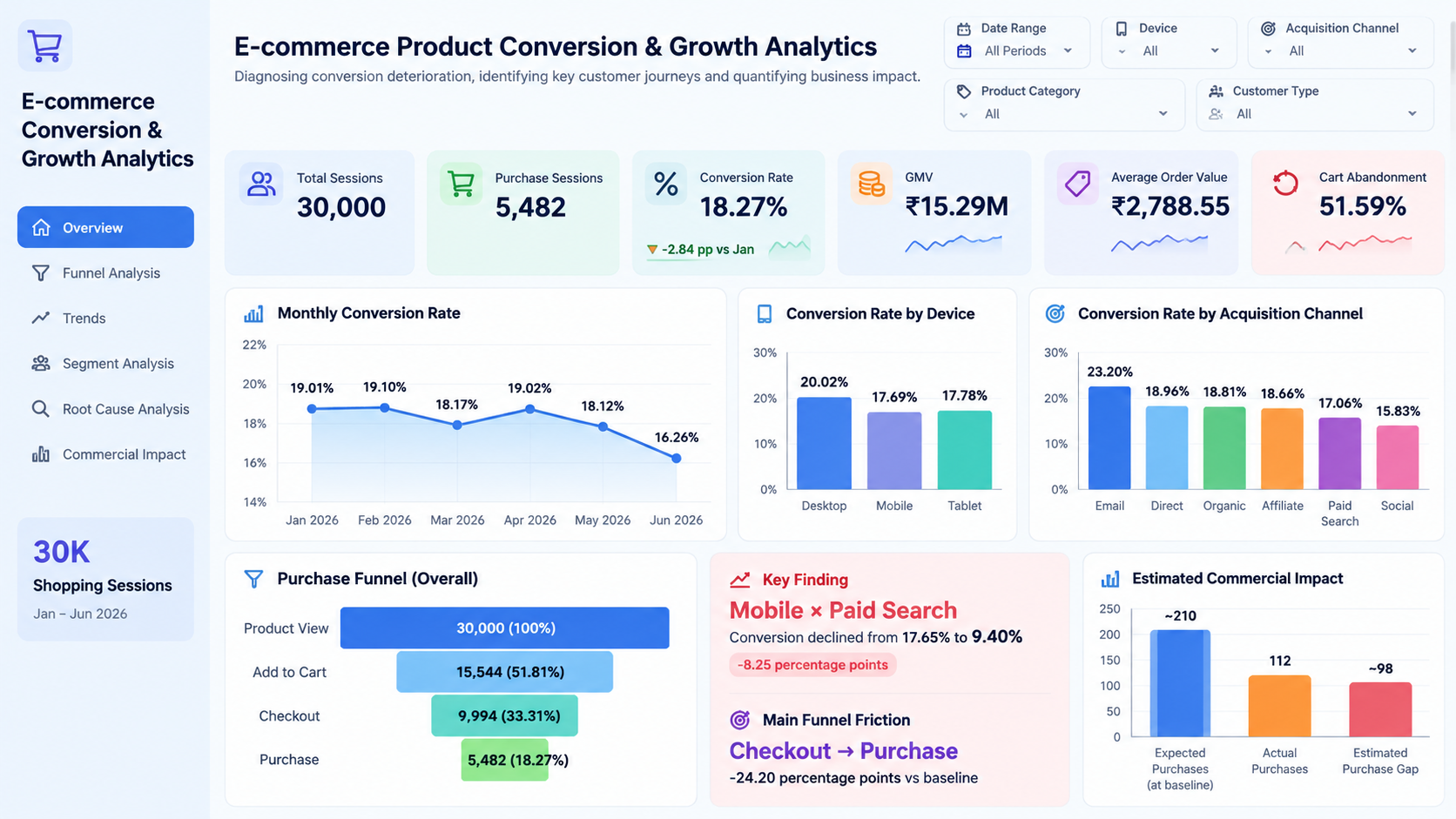Click the 30K Shopping Sessions card
Screen dimensions: 1456x819
[x=105, y=580]
